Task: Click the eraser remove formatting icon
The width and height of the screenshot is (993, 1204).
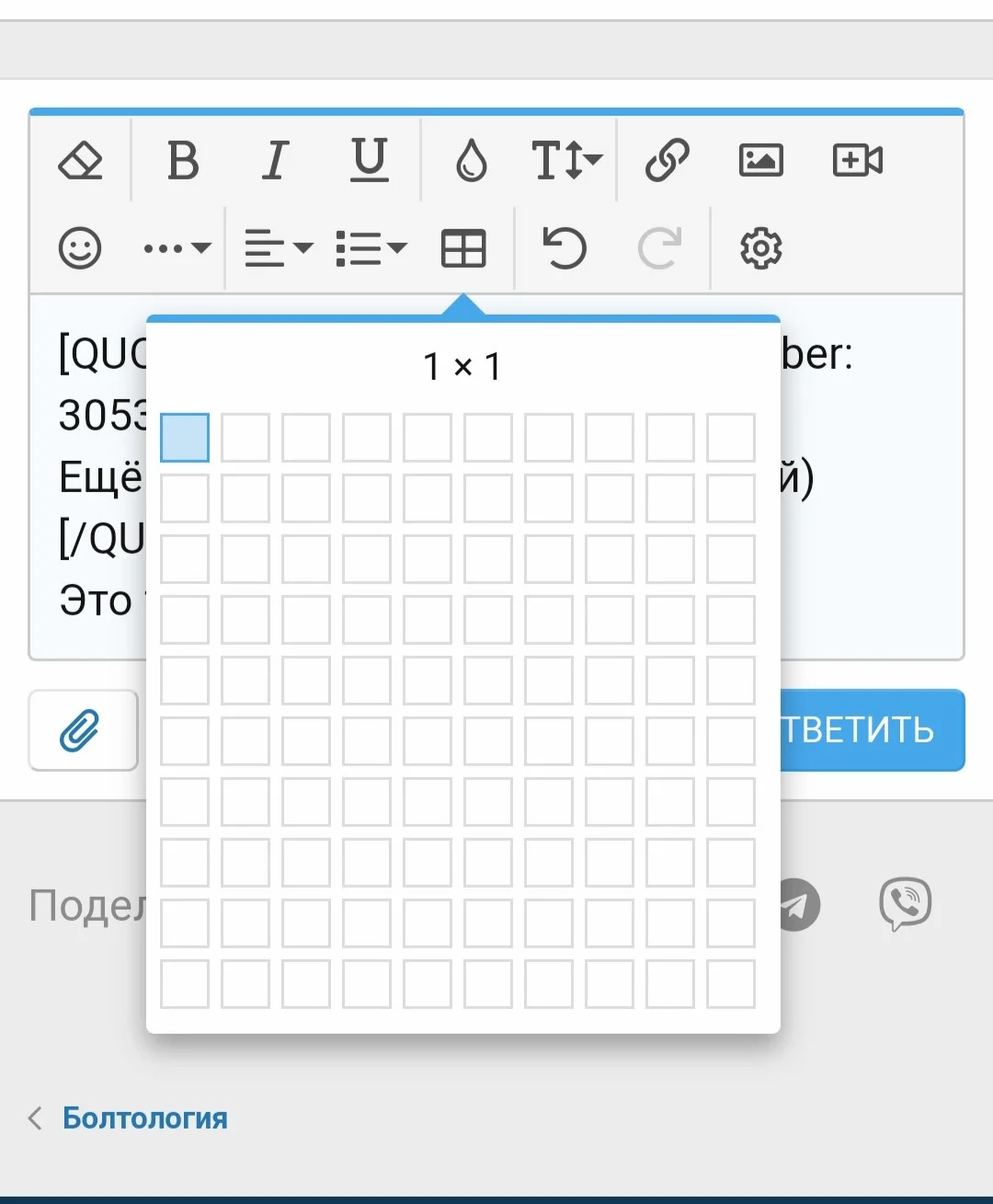Action: coord(81,161)
